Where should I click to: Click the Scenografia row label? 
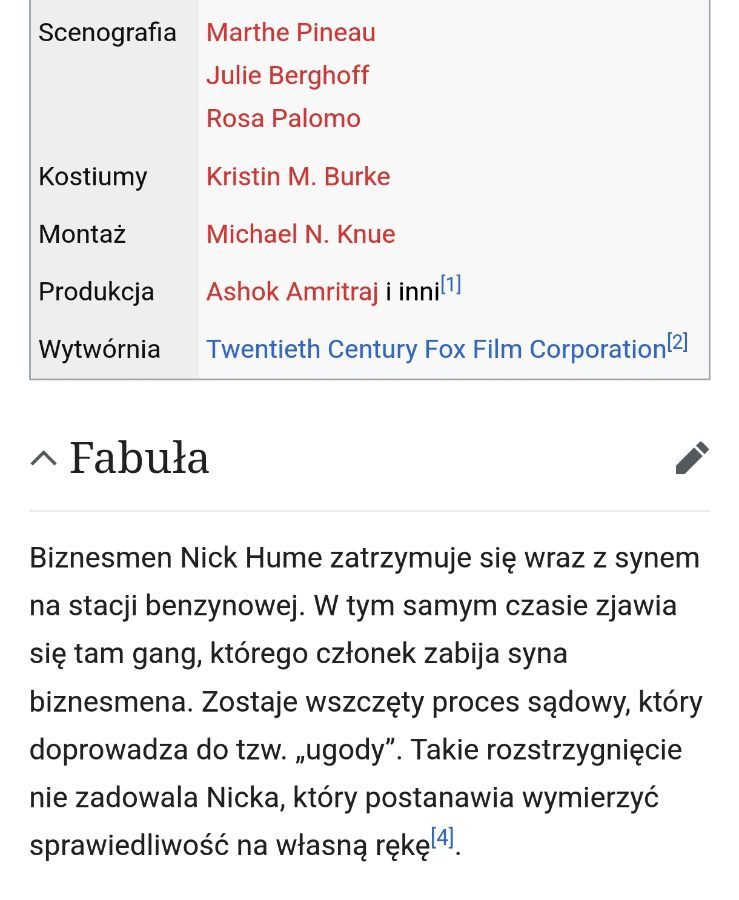click(x=107, y=32)
